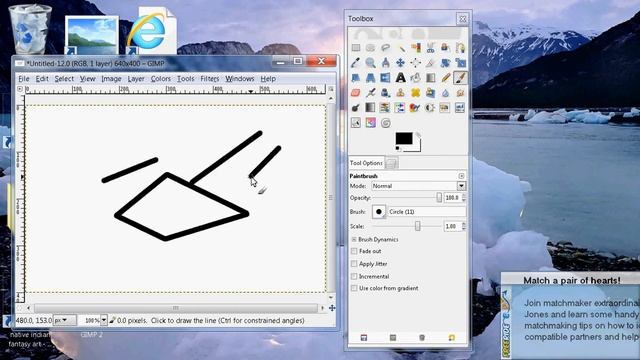Open the Edit menu
Viewport: 640px width, 360px height.
pos(42,78)
